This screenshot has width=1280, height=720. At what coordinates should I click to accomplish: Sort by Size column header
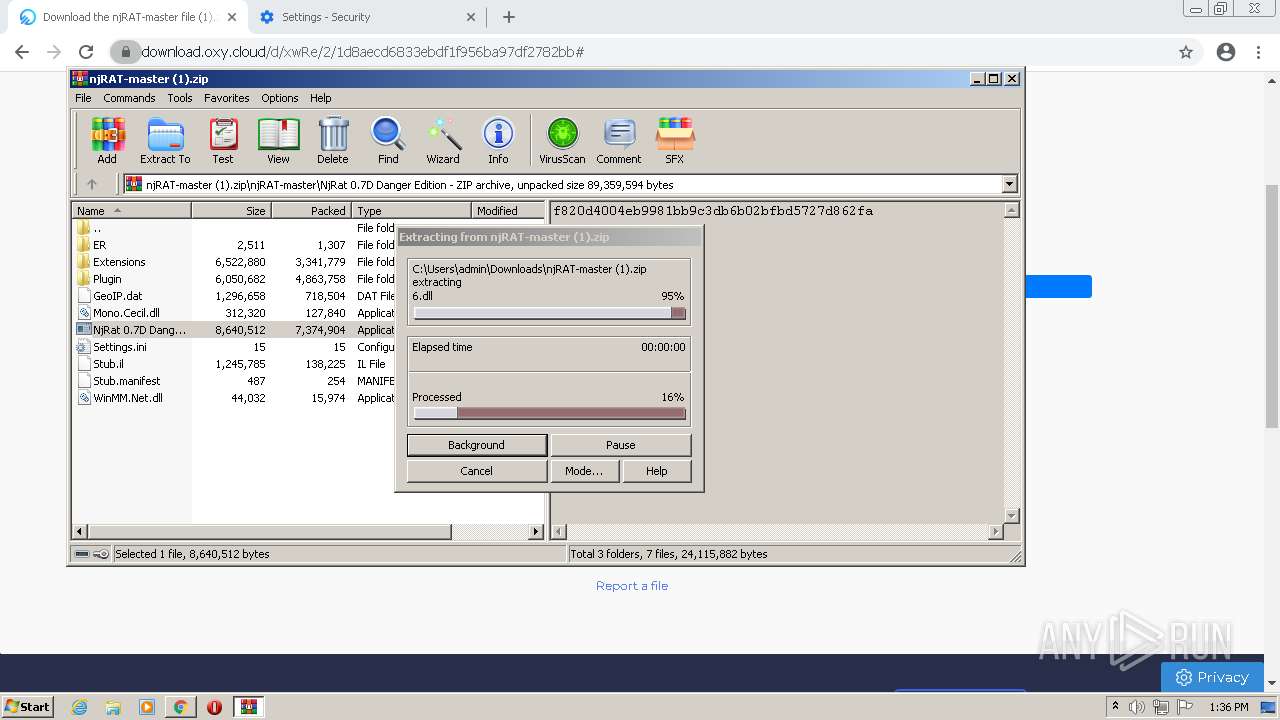(231, 210)
